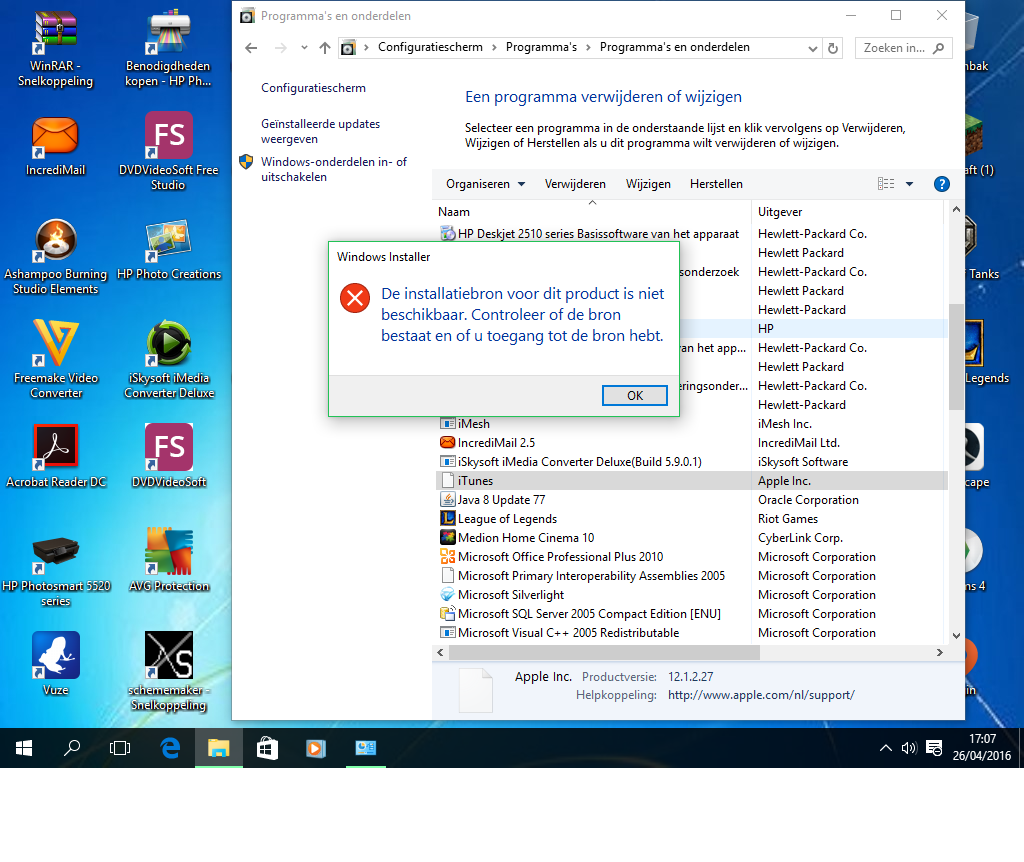
Task: Open AVG Protection desktop icon
Action: pyautogui.click(x=168, y=560)
